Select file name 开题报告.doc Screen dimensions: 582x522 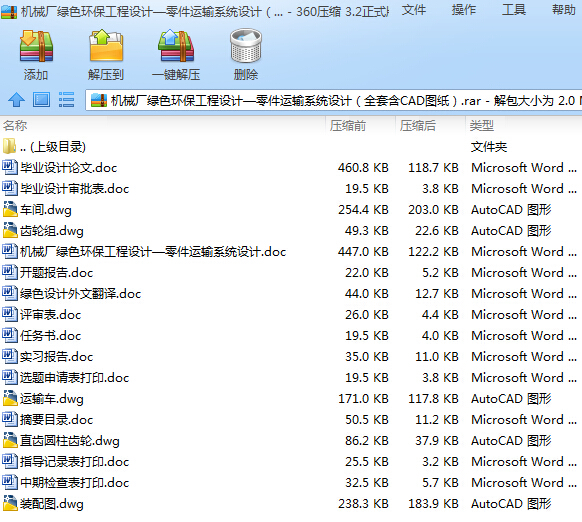pyautogui.click(x=56, y=273)
